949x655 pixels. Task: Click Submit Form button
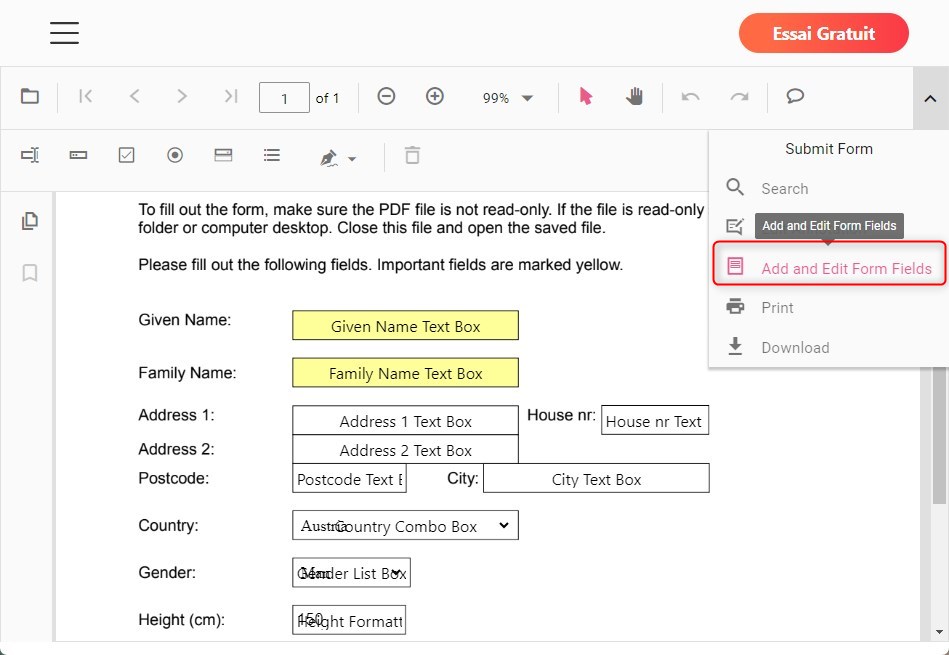coord(828,149)
